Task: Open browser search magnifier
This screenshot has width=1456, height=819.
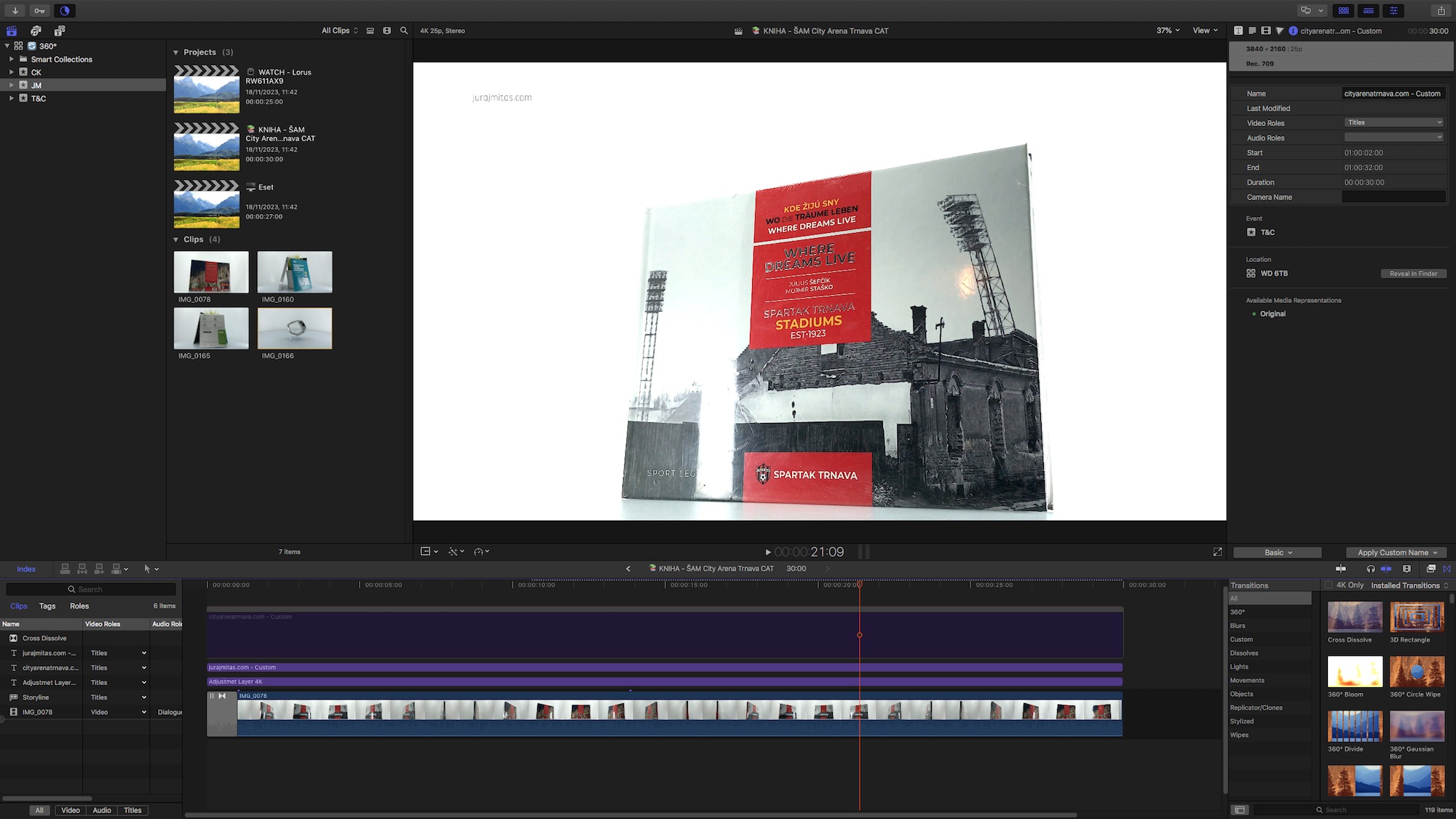Action: pyautogui.click(x=404, y=31)
